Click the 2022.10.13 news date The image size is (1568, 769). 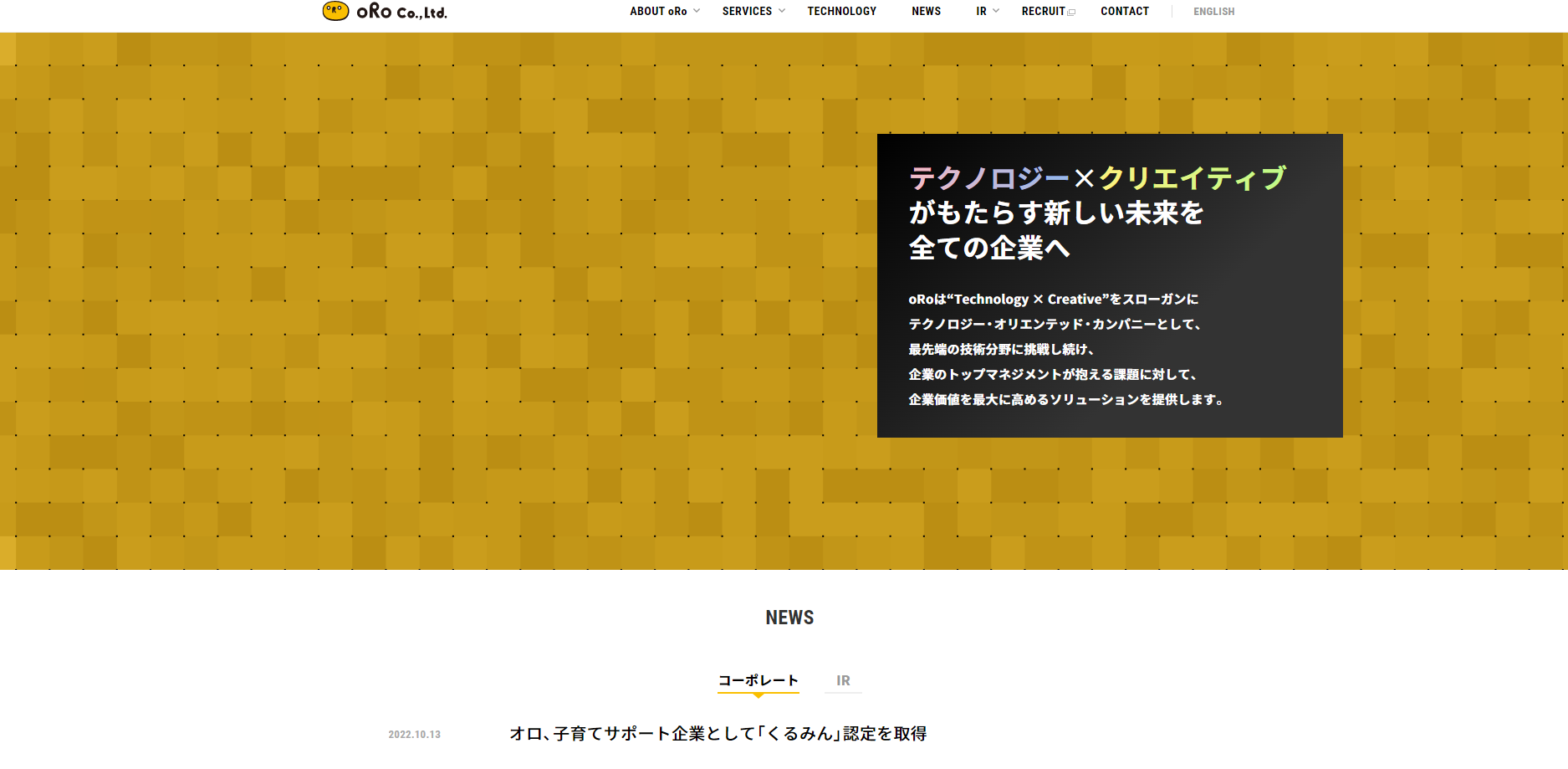(x=414, y=735)
